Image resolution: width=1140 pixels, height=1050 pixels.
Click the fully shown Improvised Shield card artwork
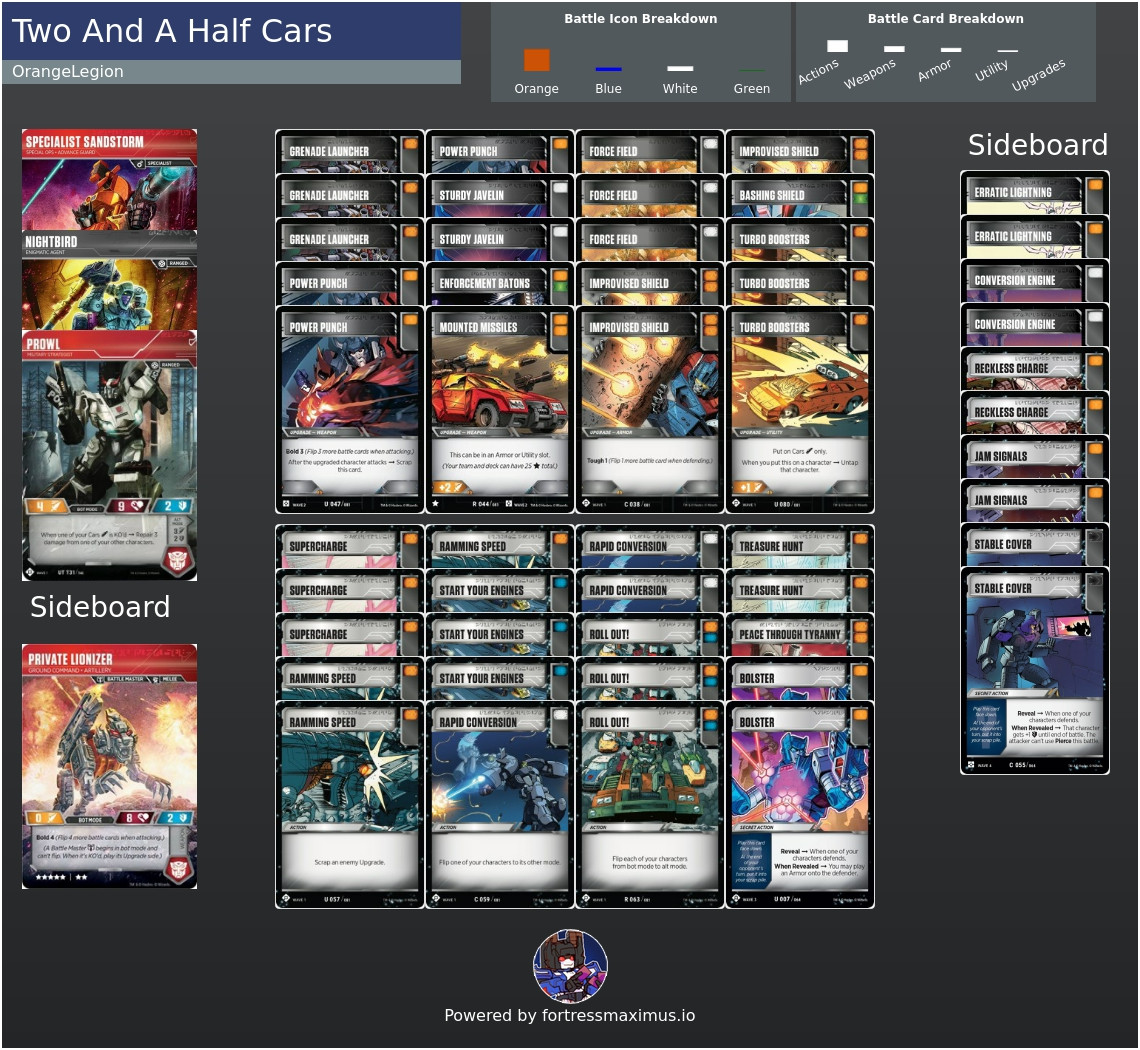click(x=649, y=385)
